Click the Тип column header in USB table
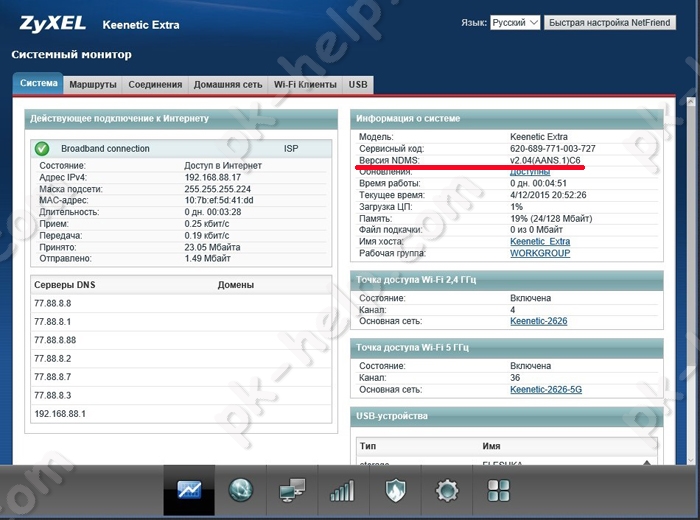This screenshot has height=520, width=700. coord(368,446)
